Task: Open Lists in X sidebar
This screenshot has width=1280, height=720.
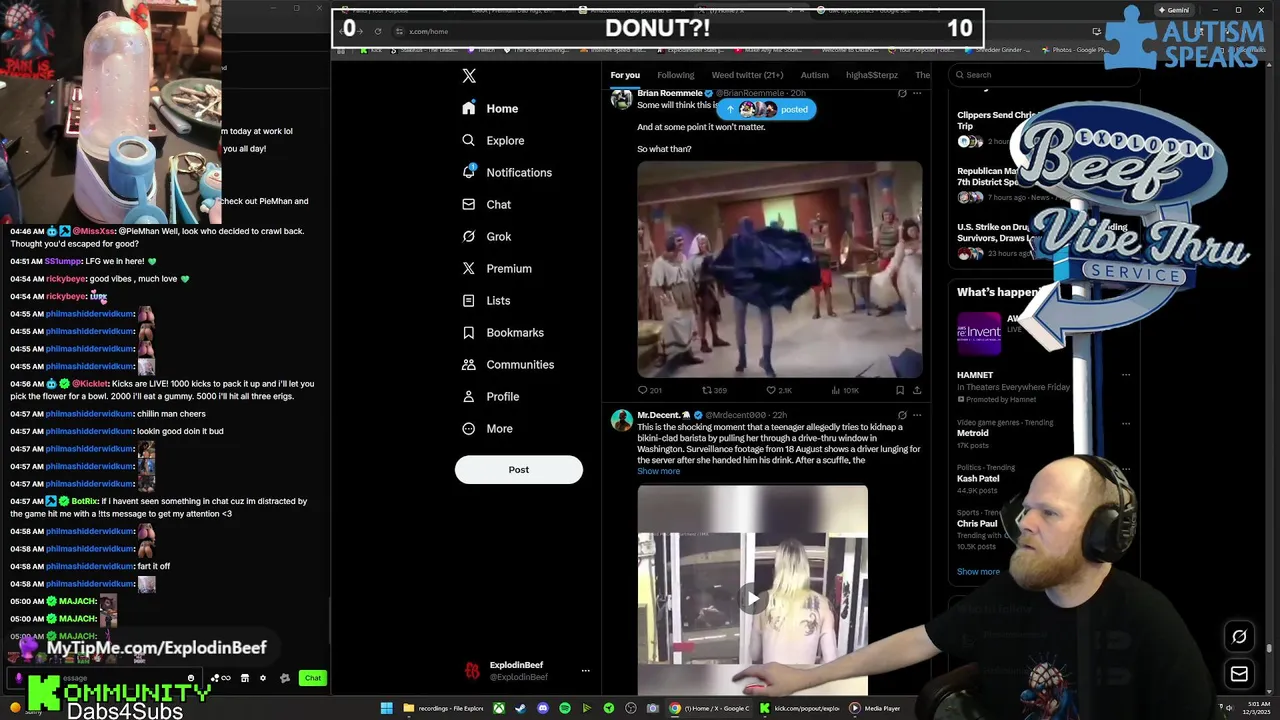Action: tap(486, 300)
